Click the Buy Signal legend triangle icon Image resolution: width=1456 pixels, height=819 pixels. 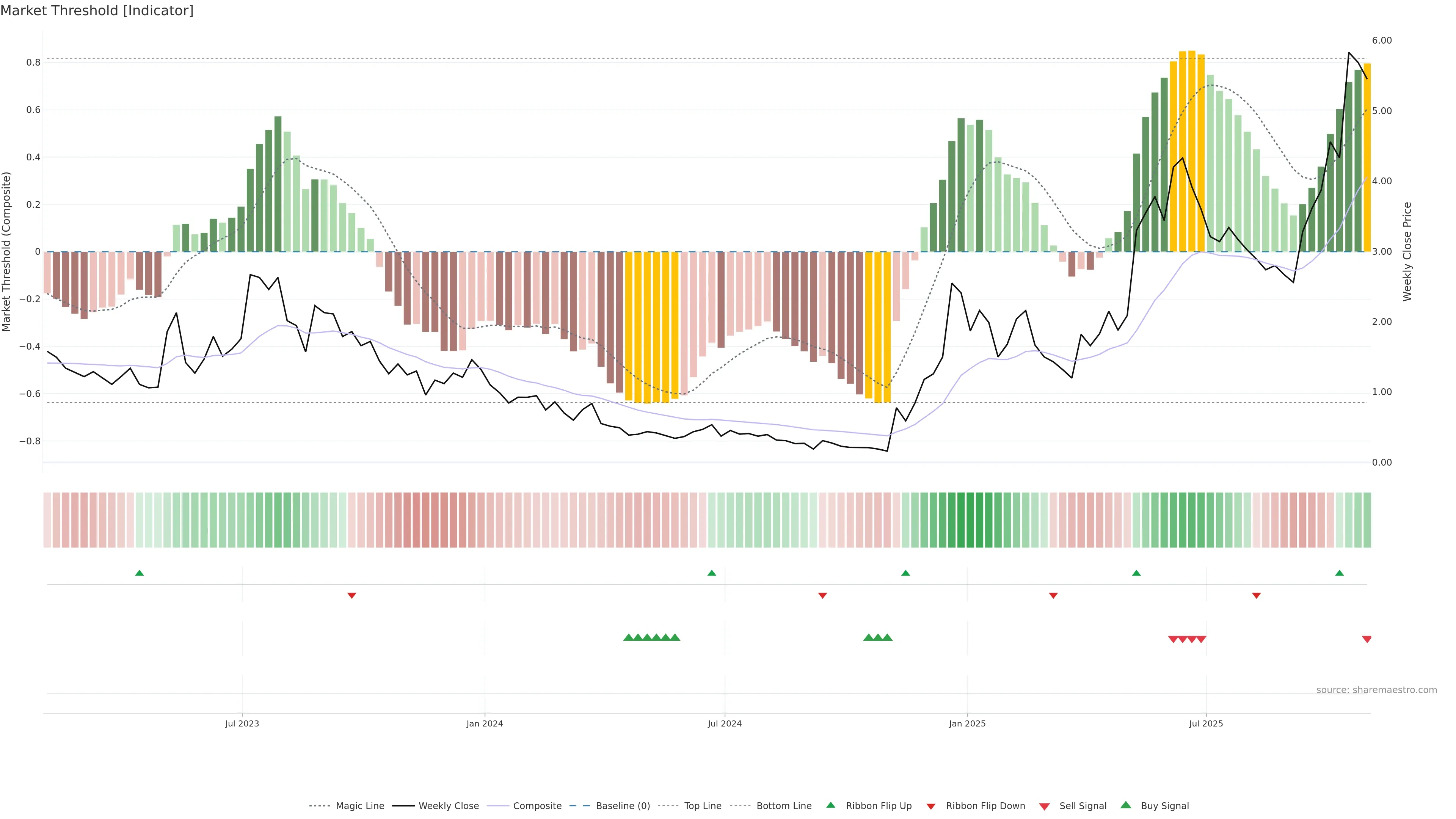click(1126, 805)
